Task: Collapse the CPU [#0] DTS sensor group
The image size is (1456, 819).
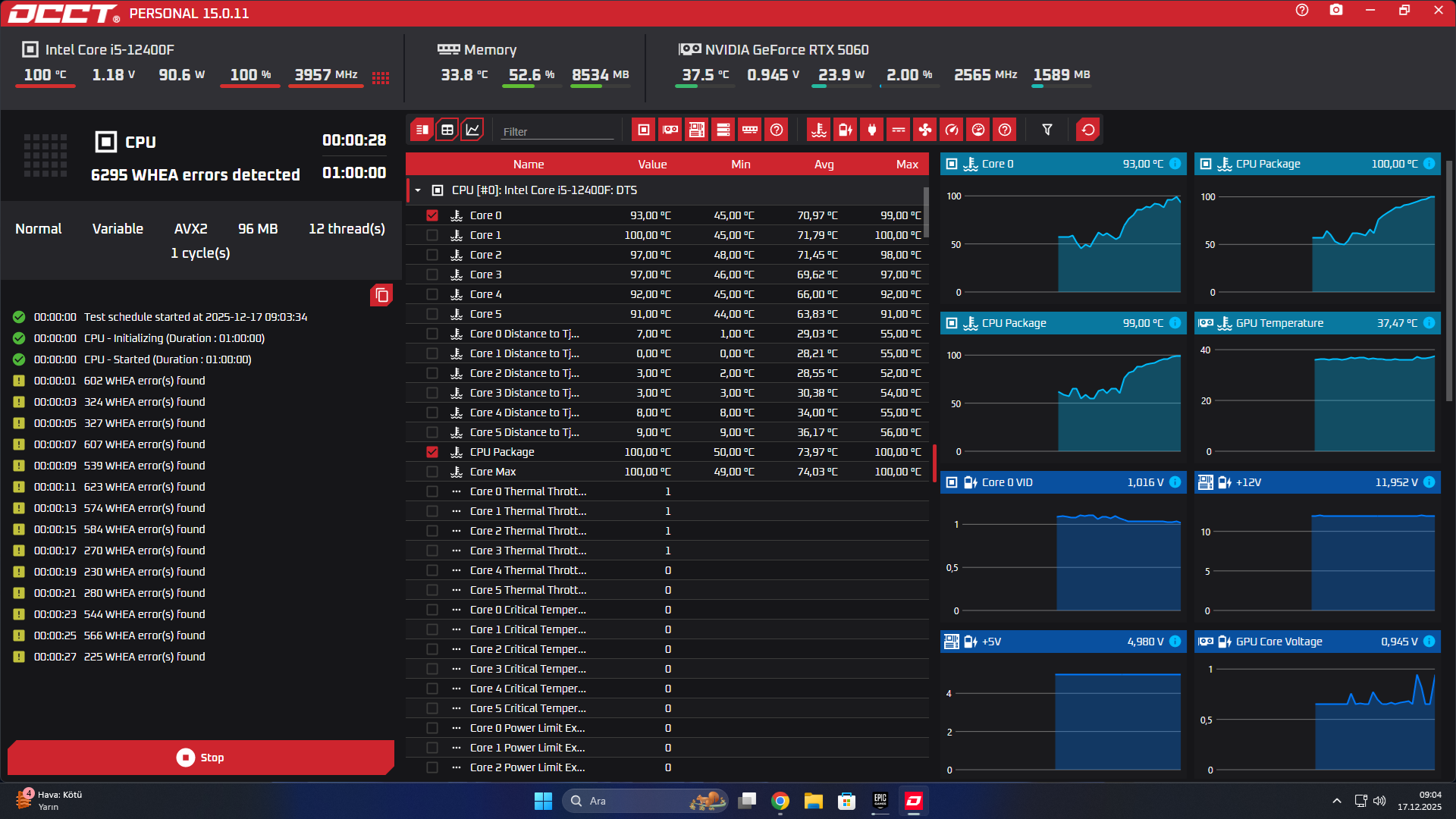Action: click(418, 190)
